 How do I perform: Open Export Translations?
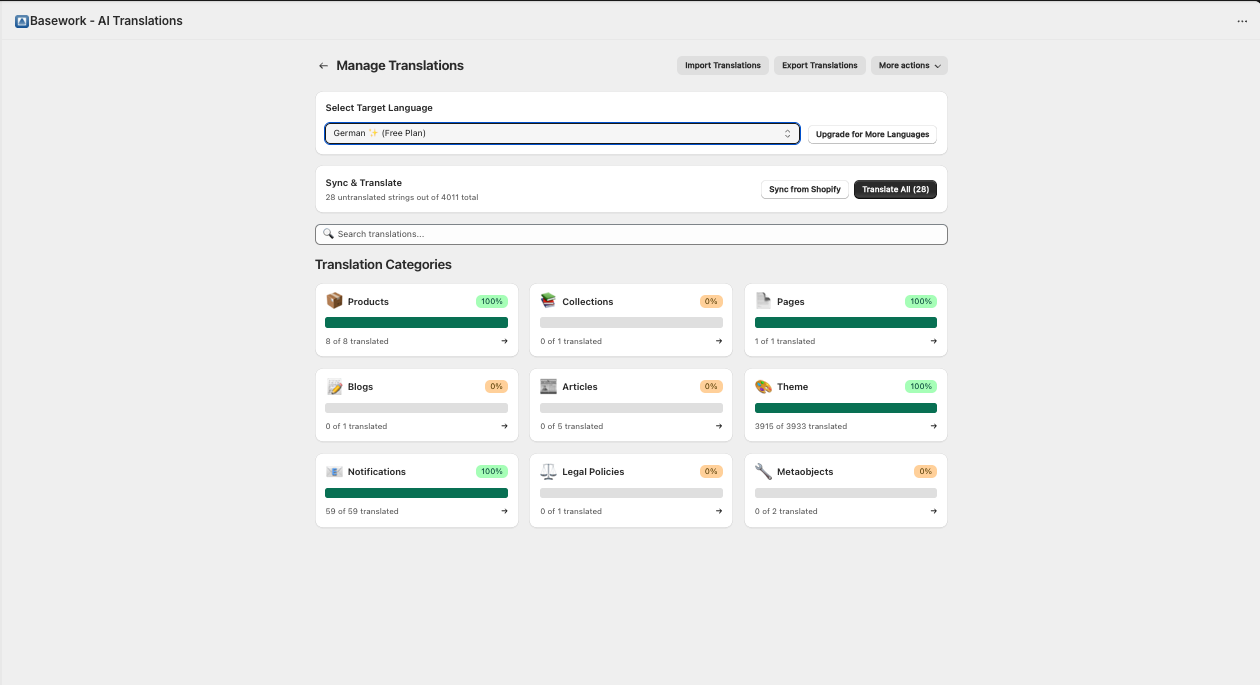[819, 65]
